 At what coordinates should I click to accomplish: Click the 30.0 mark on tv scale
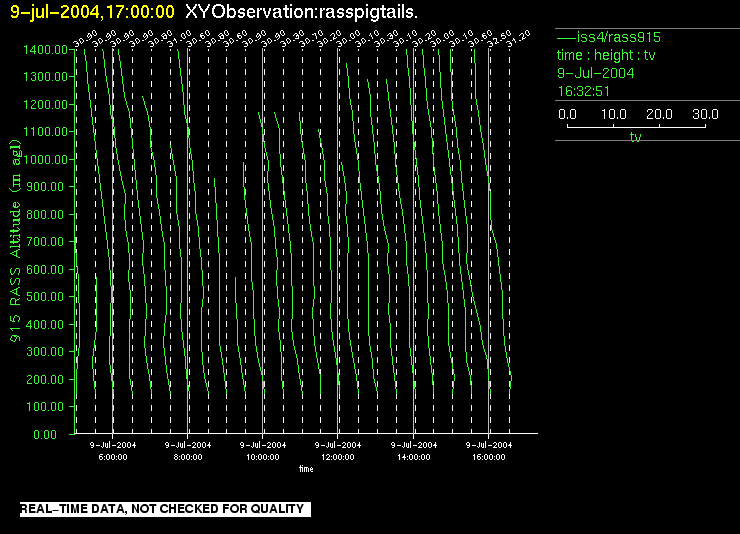pyautogui.click(x=706, y=115)
